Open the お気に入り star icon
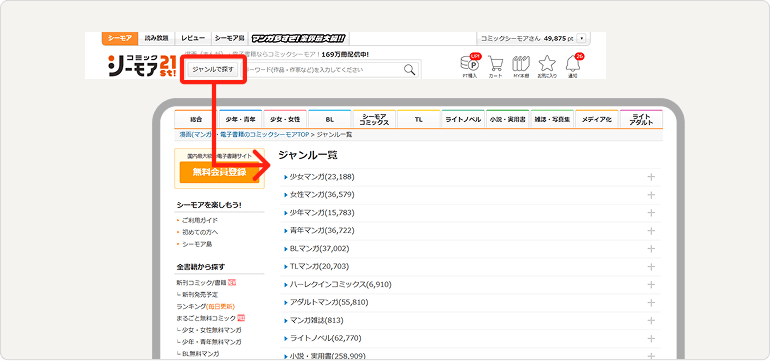Viewport: 770px width, 361px height. click(547, 66)
